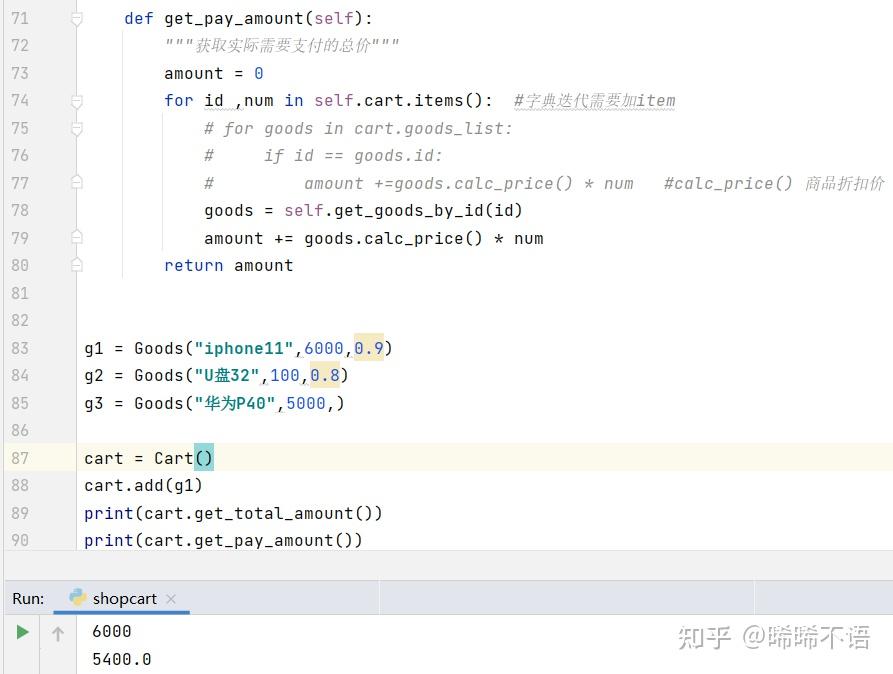Click highlighted 0.8 discount value
This screenshot has height=674, width=893.
pos(325,375)
